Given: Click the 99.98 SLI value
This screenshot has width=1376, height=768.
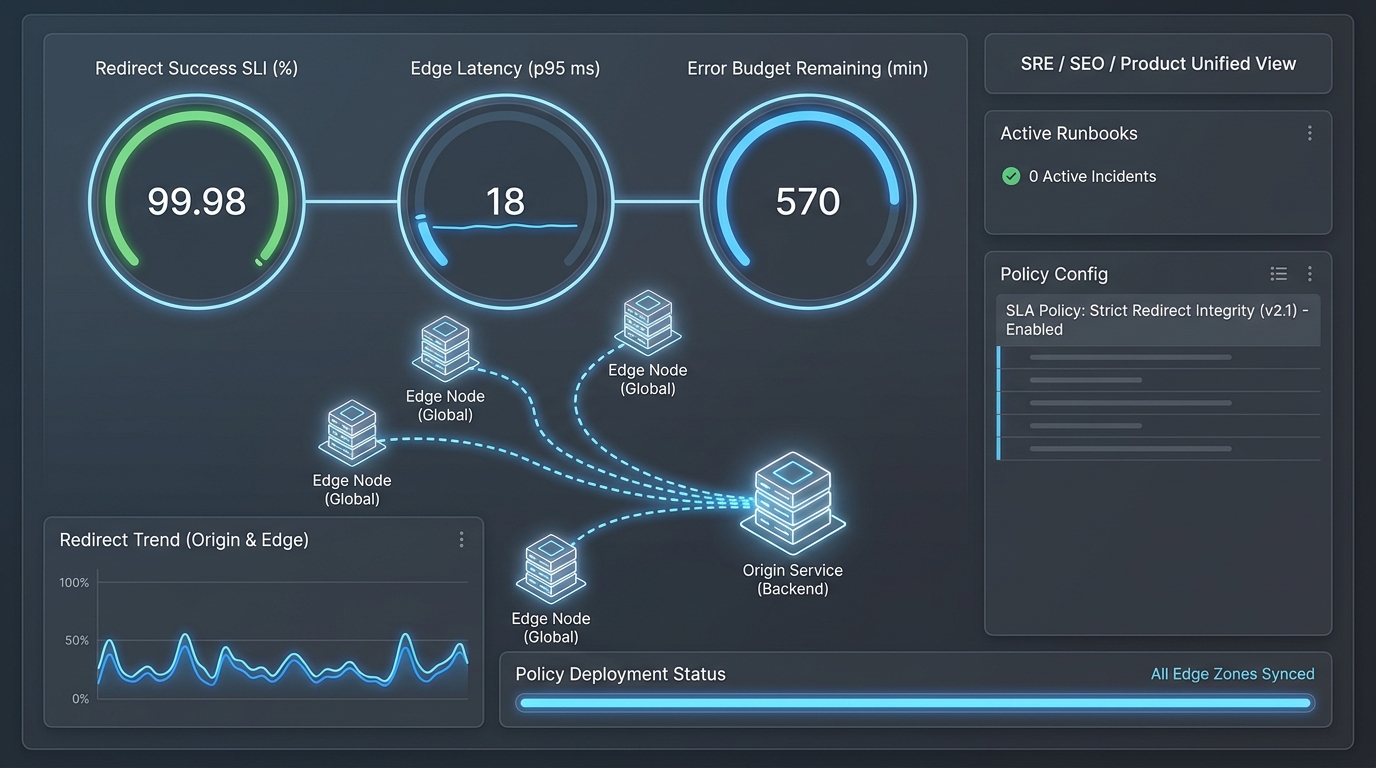Looking at the screenshot, I should [x=196, y=202].
